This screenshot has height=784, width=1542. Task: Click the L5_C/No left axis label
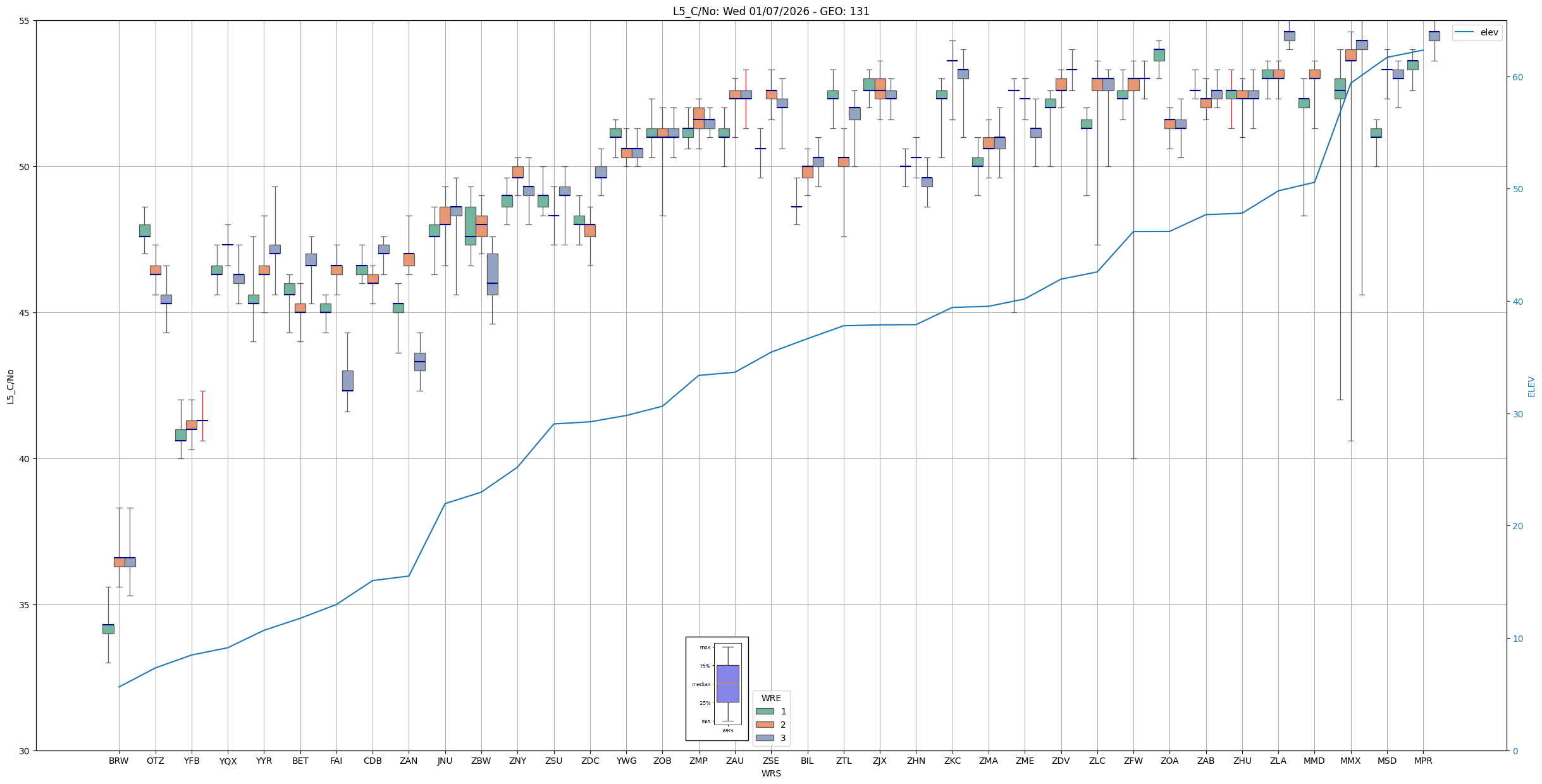click(10, 386)
